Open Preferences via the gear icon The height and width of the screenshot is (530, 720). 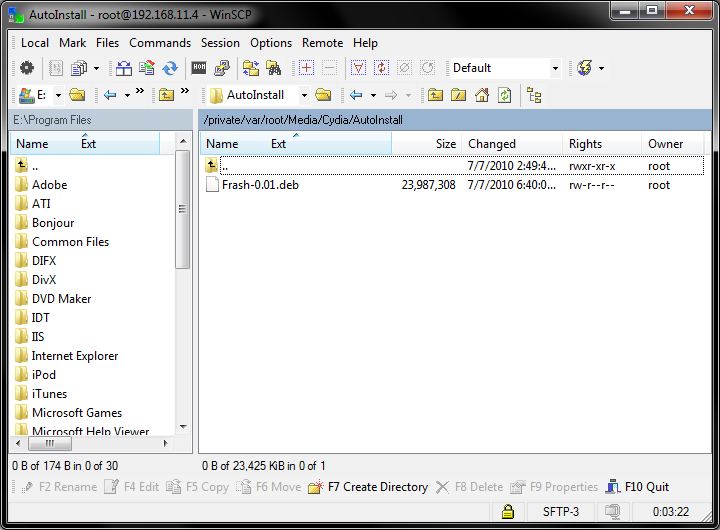27,68
